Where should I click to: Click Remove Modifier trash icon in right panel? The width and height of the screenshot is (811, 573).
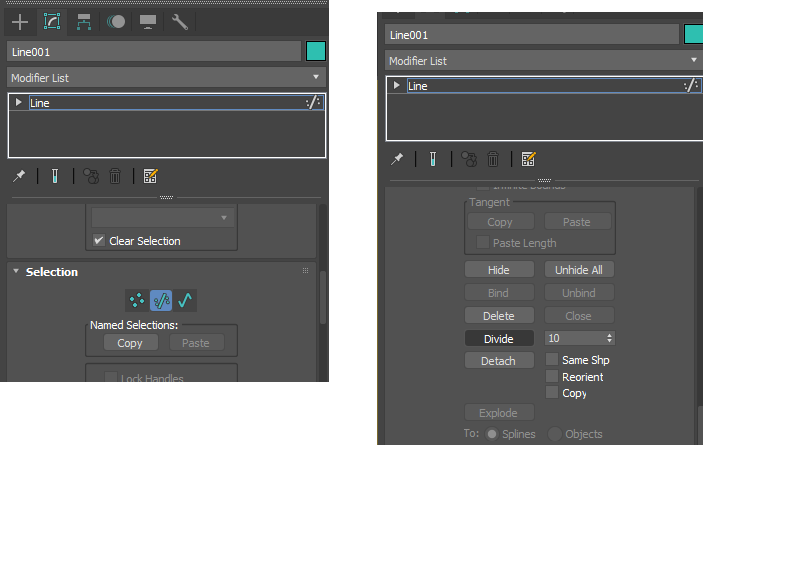[x=493, y=159]
